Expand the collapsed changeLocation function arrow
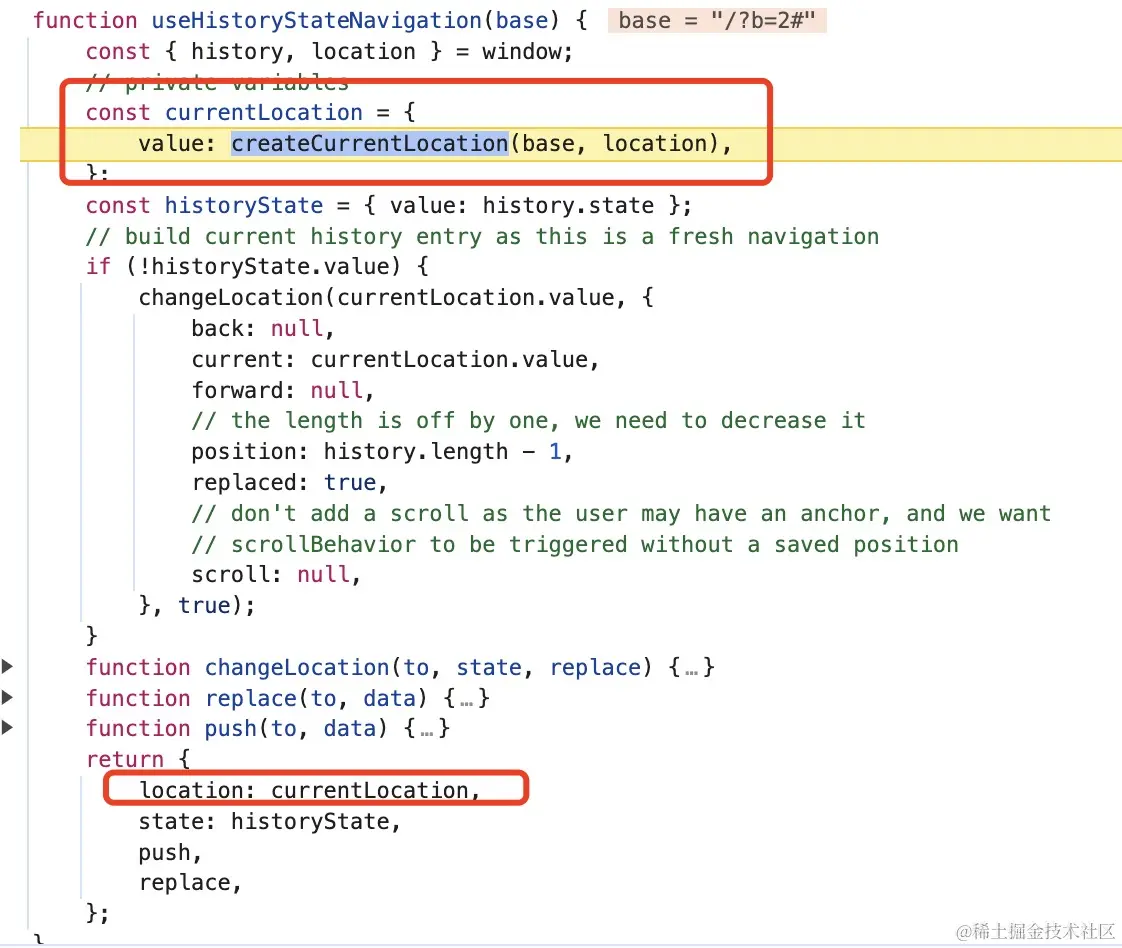Viewport: 1122px width, 948px height. point(7,667)
